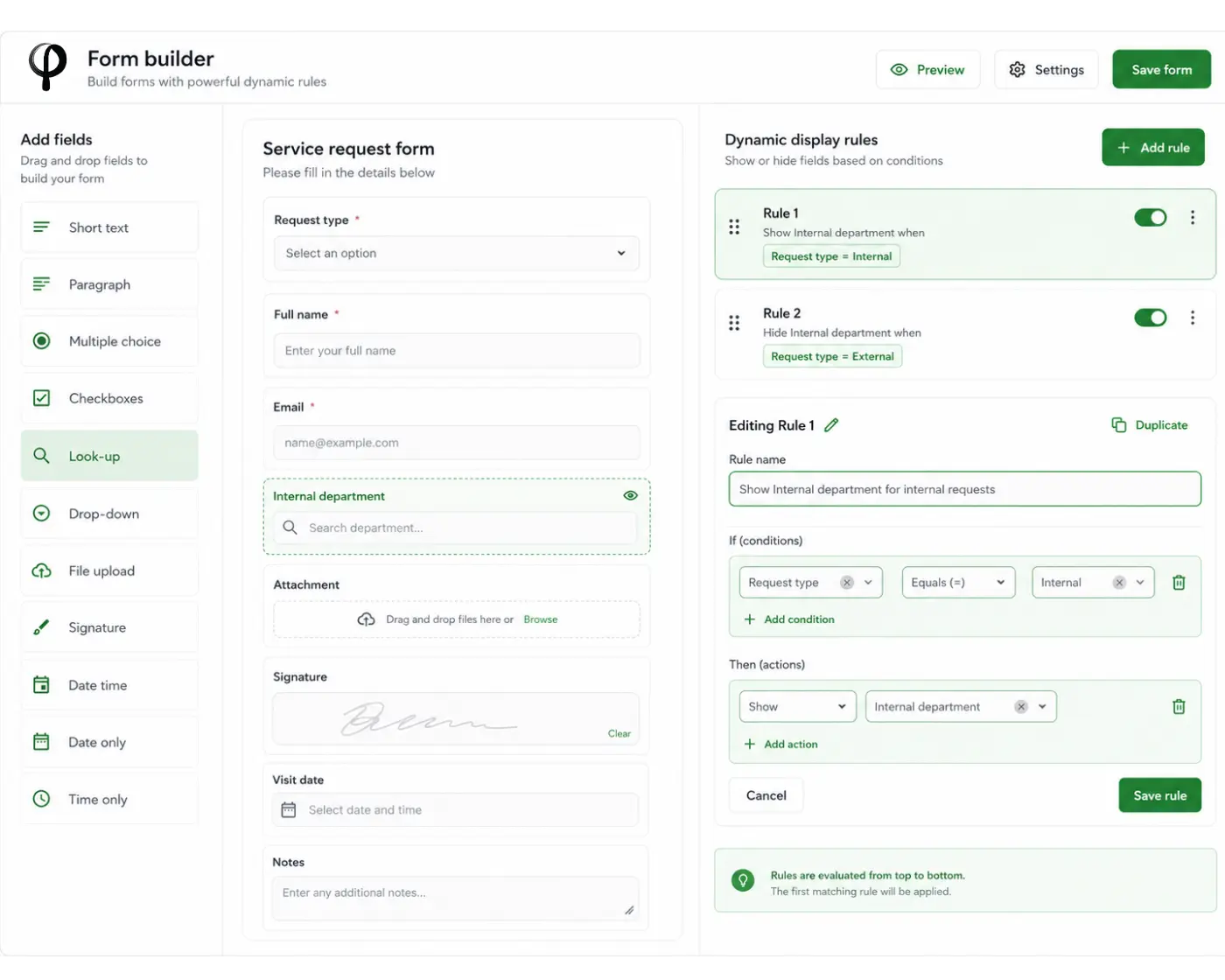Click the Time only clock icon
Image resolution: width=1225 pixels, height=980 pixels.
click(x=41, y=799)
